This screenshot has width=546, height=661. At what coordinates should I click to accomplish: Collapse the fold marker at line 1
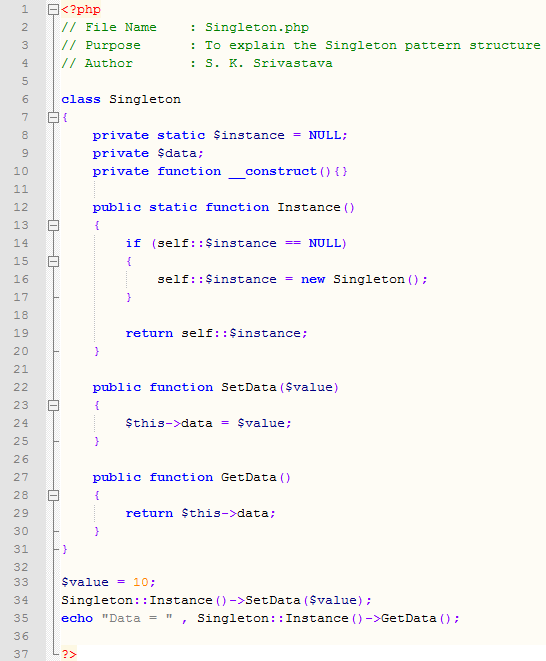pos(53,10)
